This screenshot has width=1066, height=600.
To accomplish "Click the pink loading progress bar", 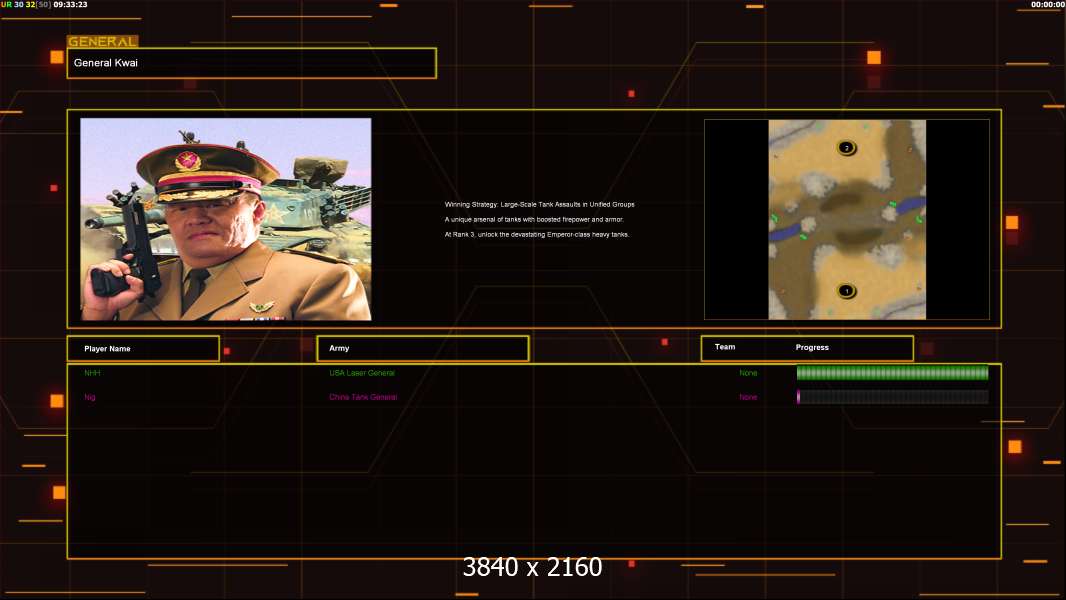I will click(x=892, y=397).
